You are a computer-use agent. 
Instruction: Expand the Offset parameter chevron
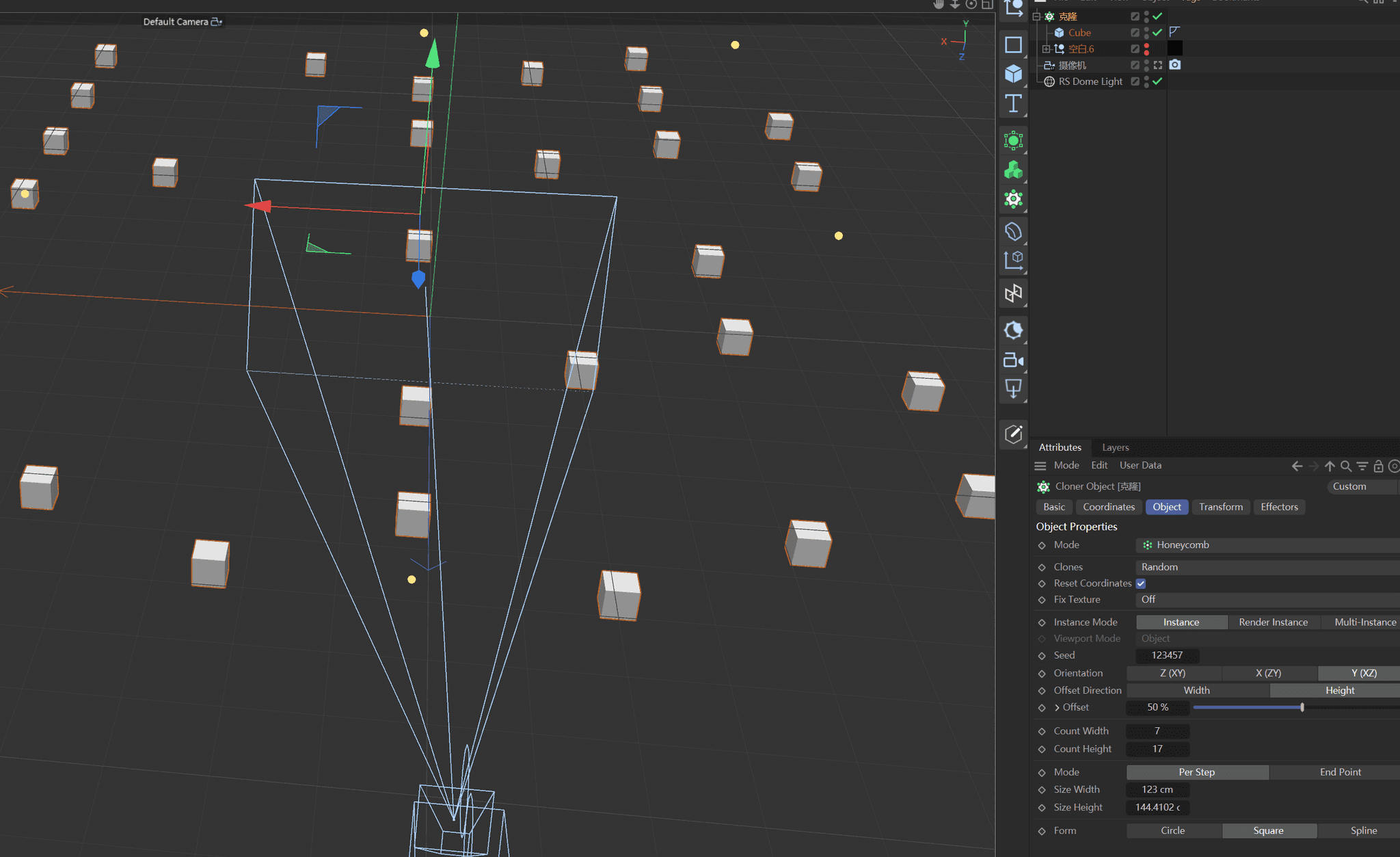(1058, 707)
